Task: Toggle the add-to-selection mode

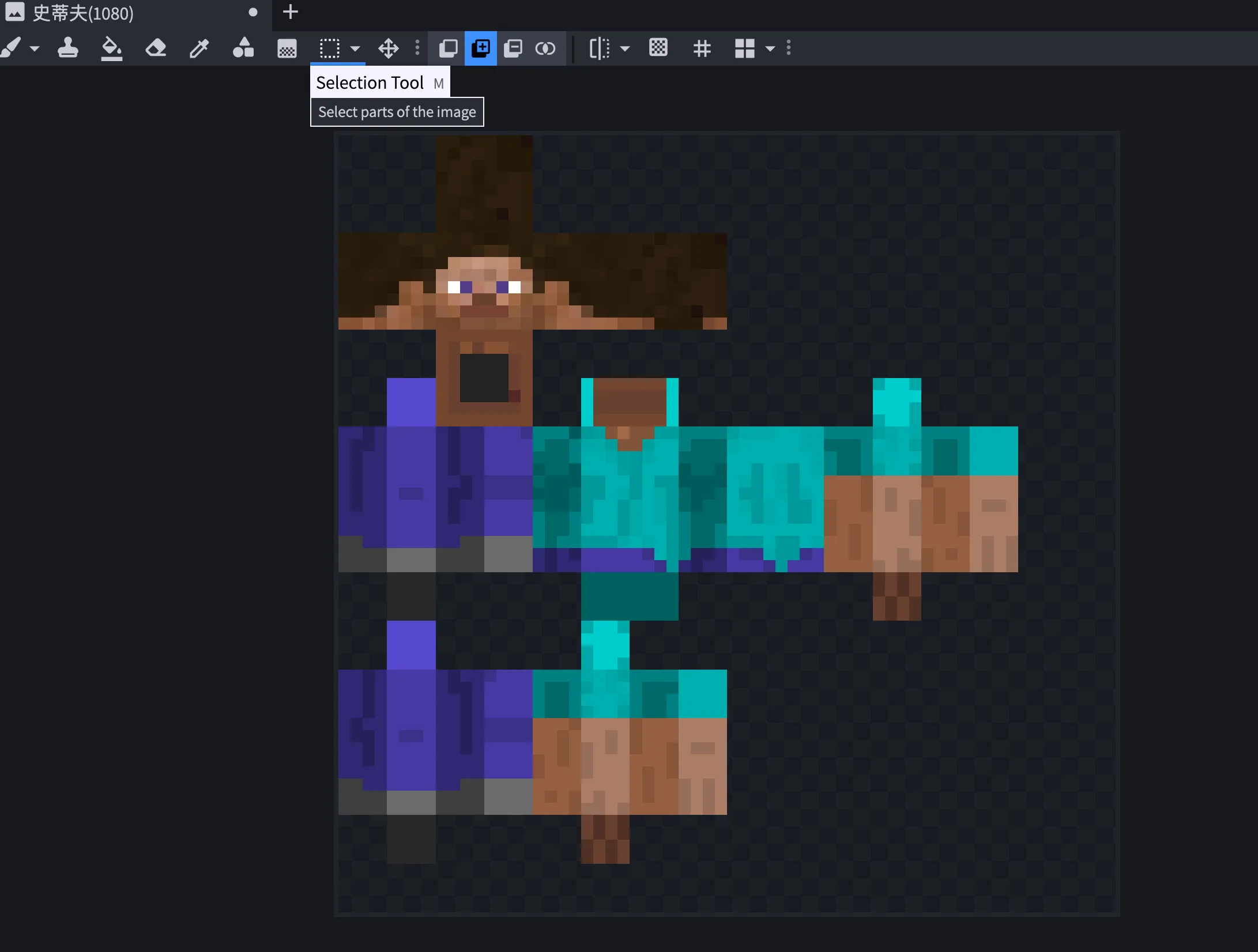Action: [481, 48]
